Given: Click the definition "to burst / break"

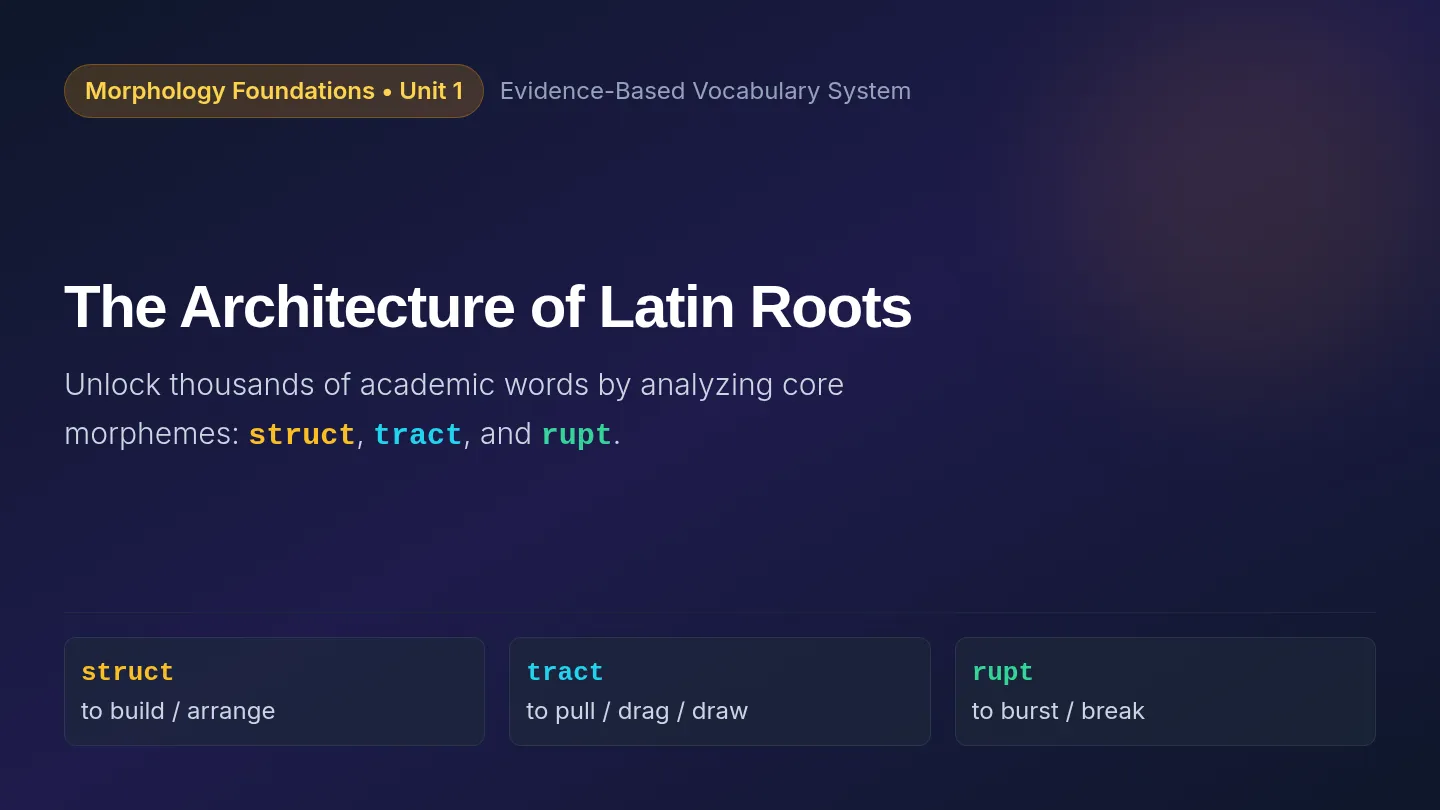Looking at the screenshot, I should (x=1058, y=711).
